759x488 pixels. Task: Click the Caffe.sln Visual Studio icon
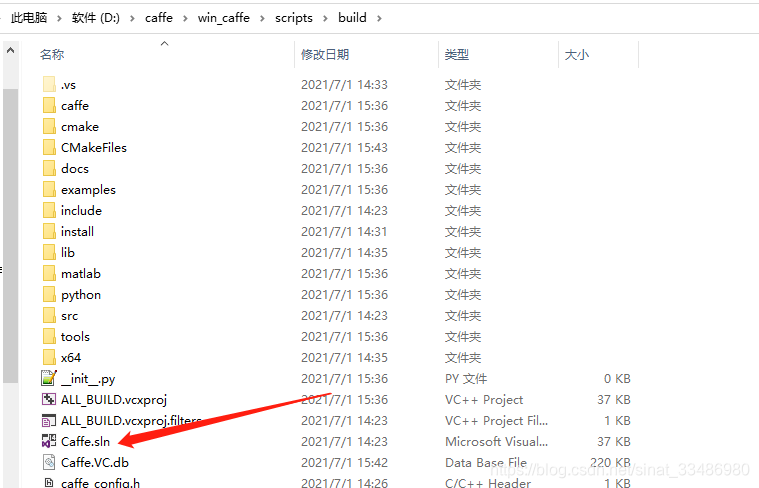[49, 441]
